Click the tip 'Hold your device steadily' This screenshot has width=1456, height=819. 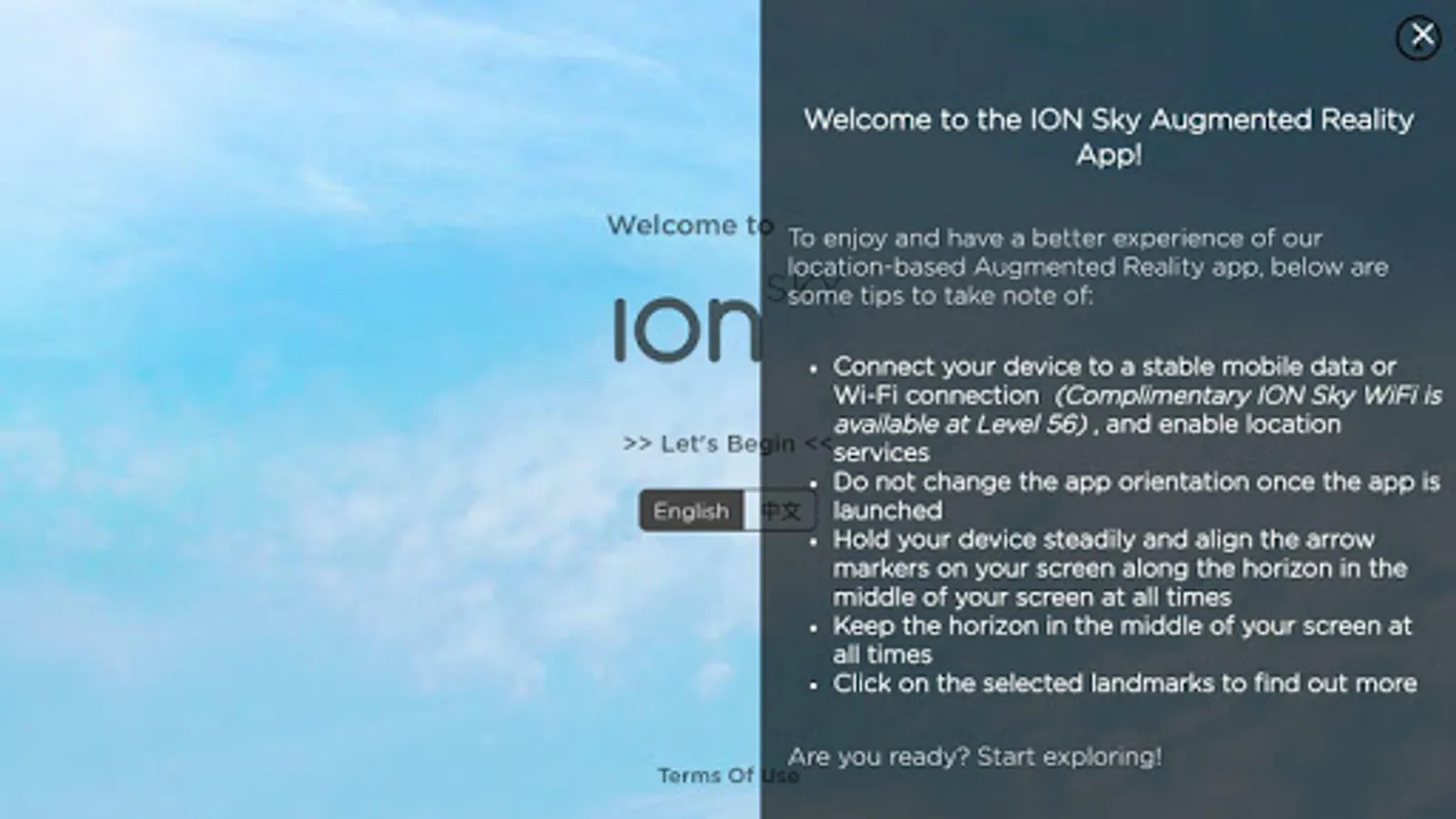tap(1120, 568)
